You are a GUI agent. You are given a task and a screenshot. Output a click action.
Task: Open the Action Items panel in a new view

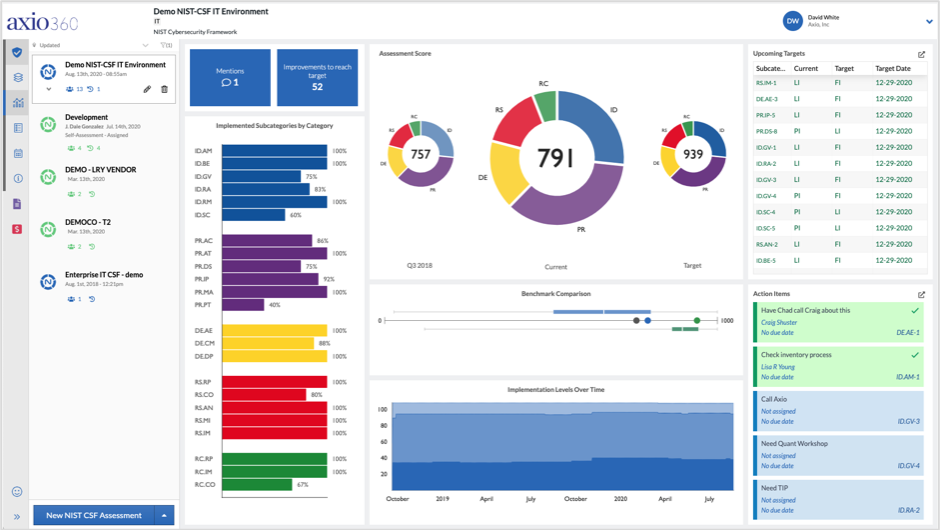(921, 294)
